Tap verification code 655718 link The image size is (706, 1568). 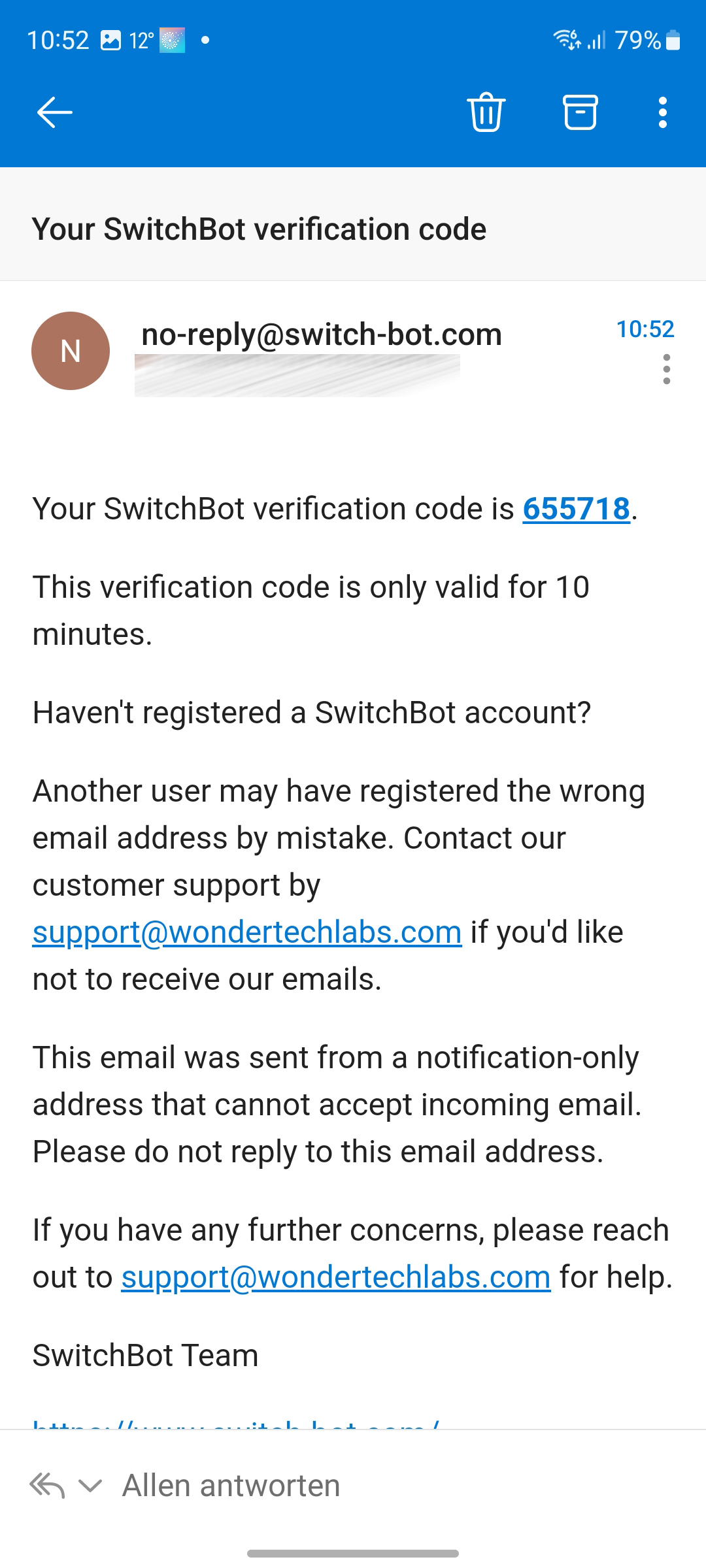pos(576,509)
